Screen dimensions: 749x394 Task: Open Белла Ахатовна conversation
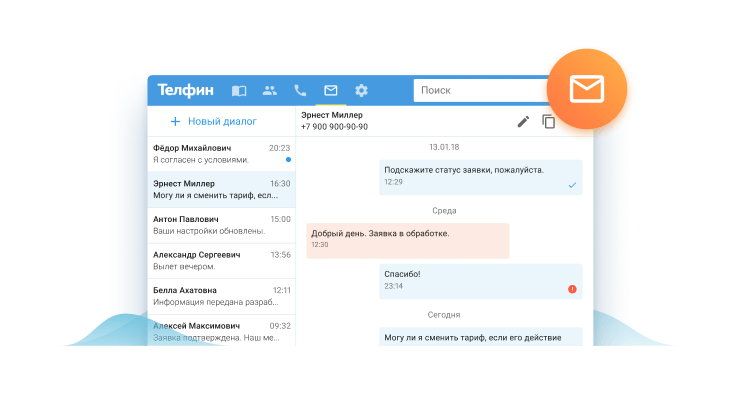click(x=222, y=297)
